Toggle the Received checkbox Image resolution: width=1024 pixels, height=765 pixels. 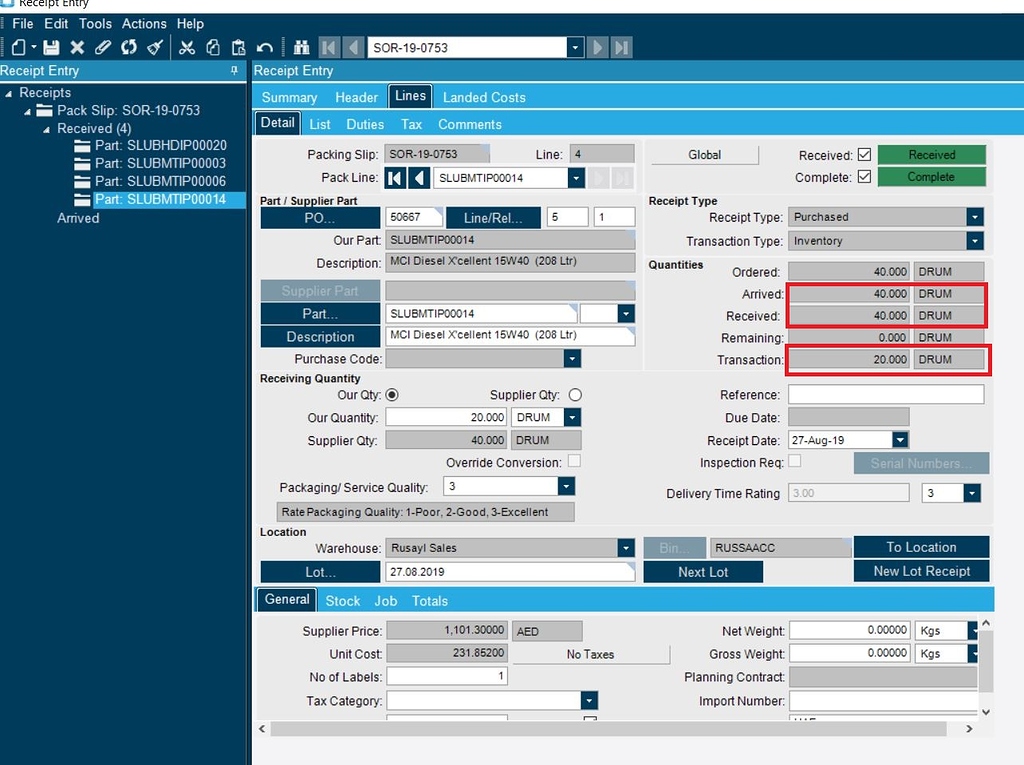coord(866,154)
